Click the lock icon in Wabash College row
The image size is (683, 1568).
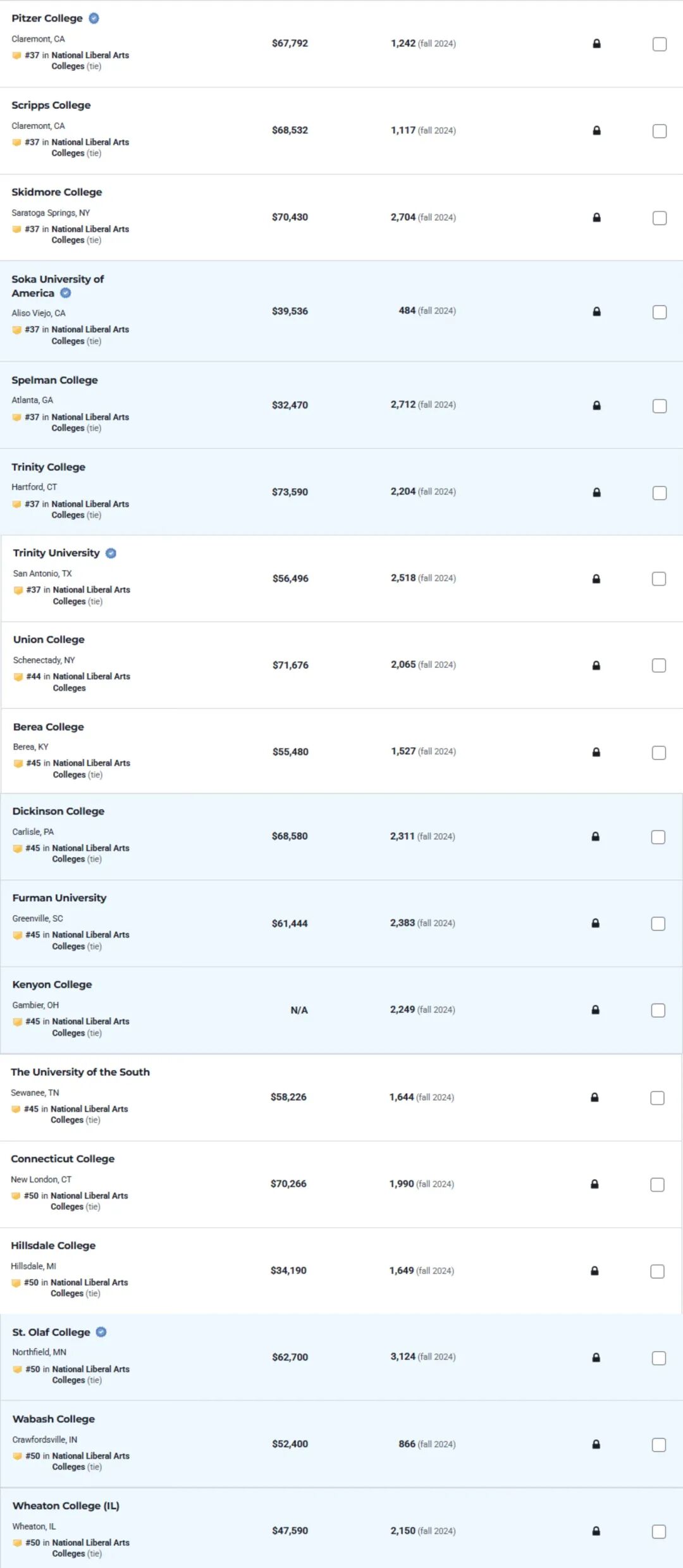pyautogui.click(x=596, y=1444)
